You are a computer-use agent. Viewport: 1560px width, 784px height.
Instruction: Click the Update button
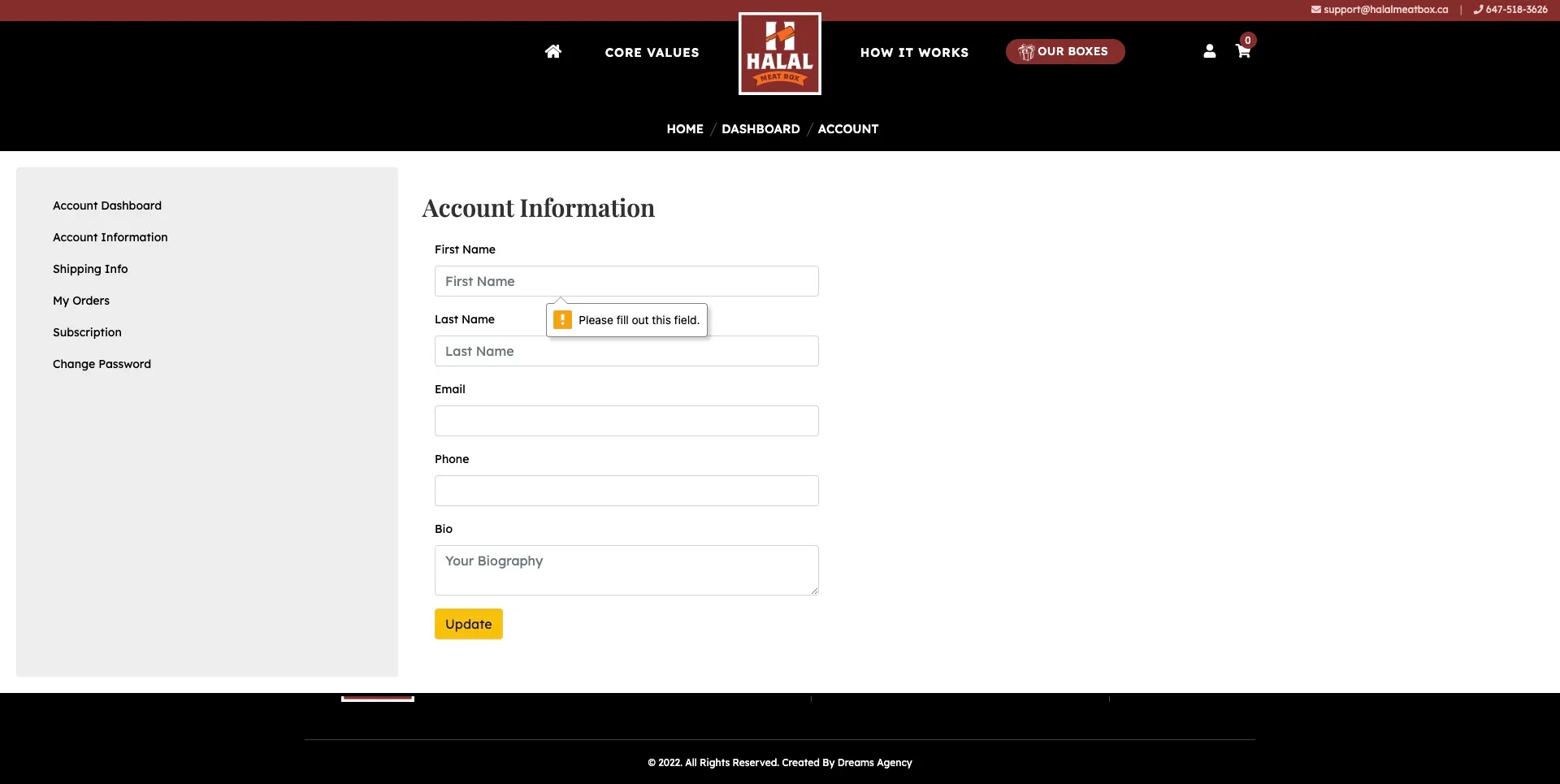click(x=468, y=624)
